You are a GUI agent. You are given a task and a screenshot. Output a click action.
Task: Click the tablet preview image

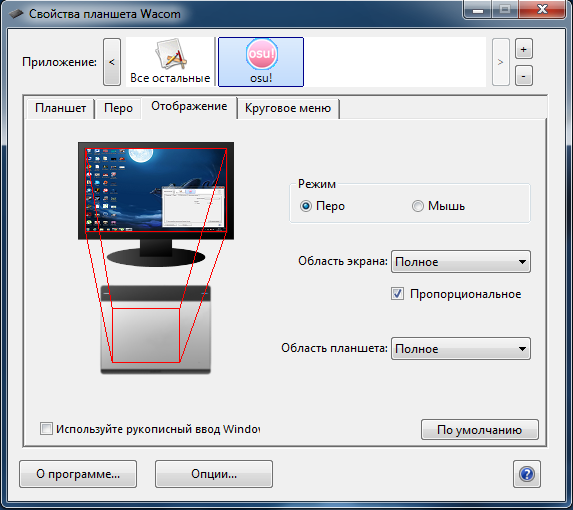[156, 330]
